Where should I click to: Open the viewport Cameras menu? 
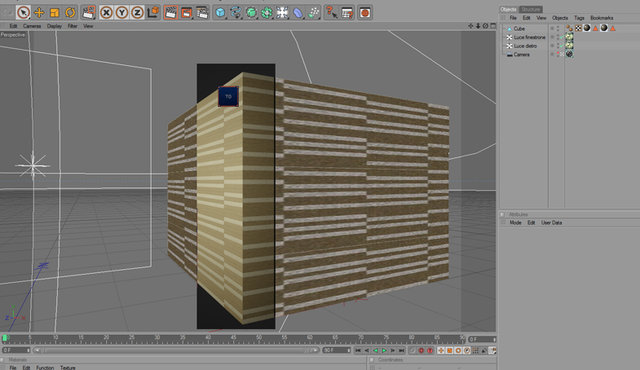click(x=32, y=26)
